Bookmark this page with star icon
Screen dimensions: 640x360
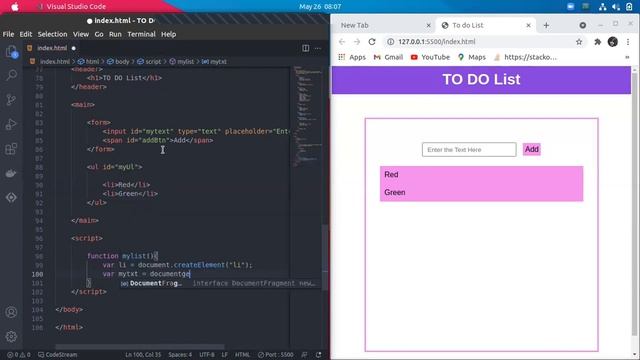(579, 42)
